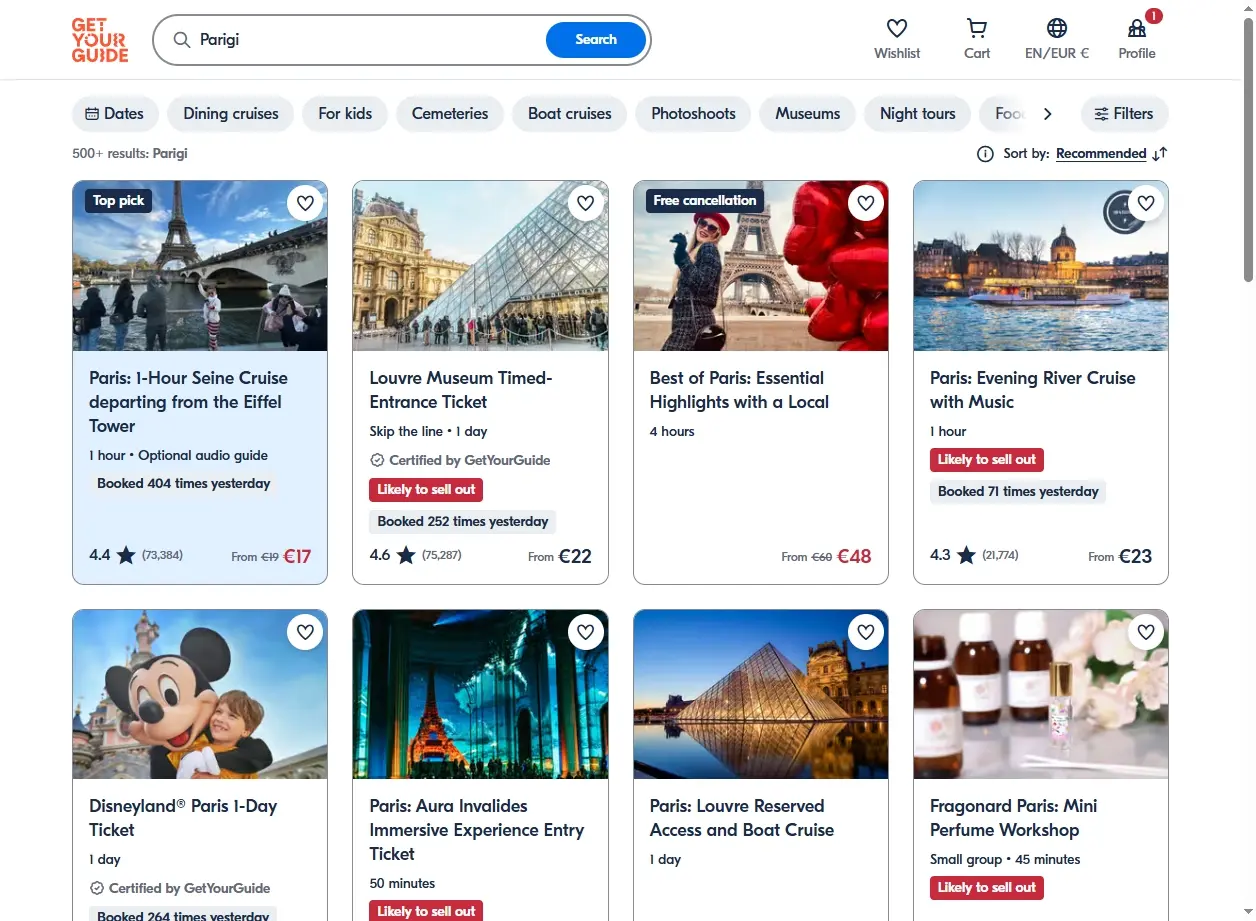Wishlist heart on Louvre Reserved Access card
The height and width of the screenshot is (921, 1256).
pyautogui.click(x=866, y=632)
